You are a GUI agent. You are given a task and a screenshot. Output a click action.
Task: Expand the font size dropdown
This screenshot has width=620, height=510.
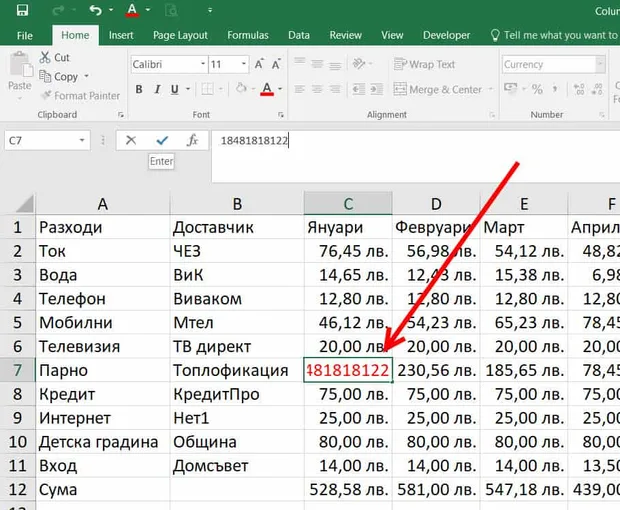pyautogui.click(x=244, y=64)
